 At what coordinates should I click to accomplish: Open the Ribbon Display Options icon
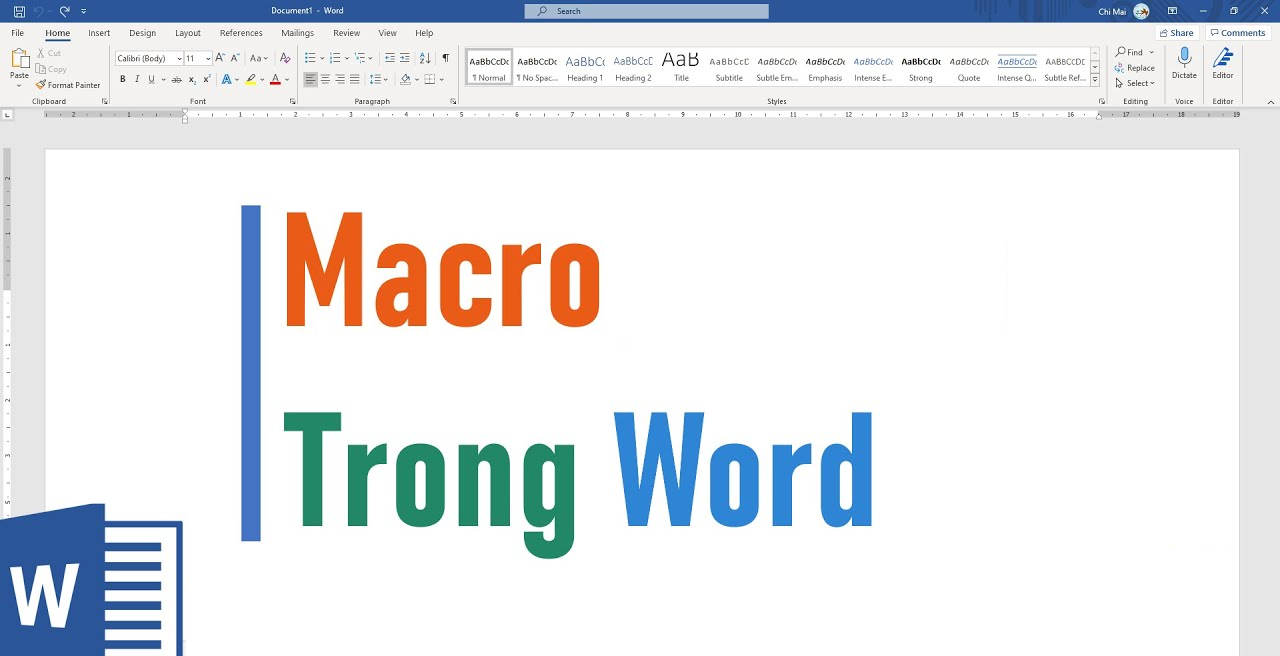pyautogui.click(x=1172, y=11)
